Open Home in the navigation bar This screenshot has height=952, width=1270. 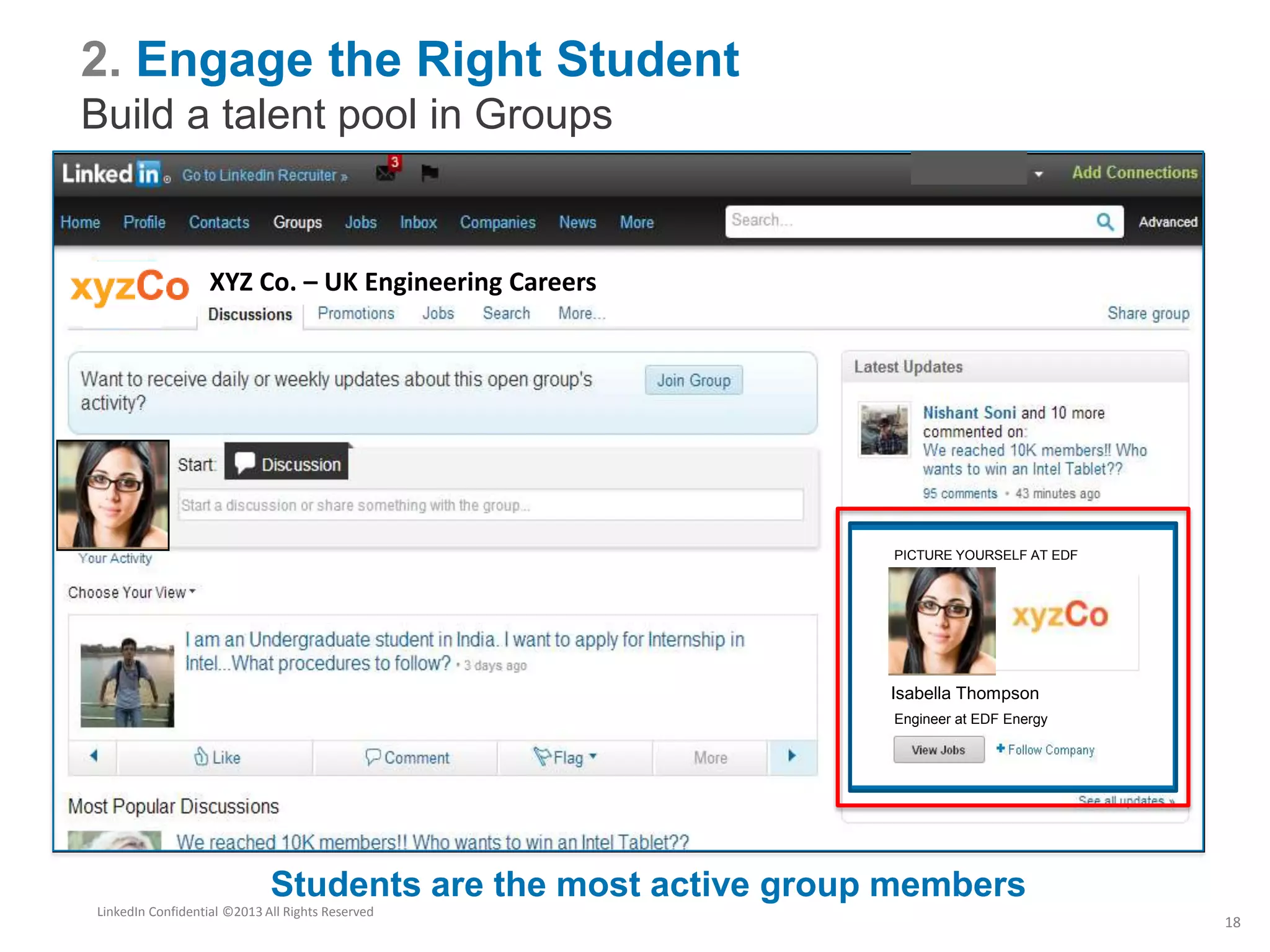(x=80, y=223)
